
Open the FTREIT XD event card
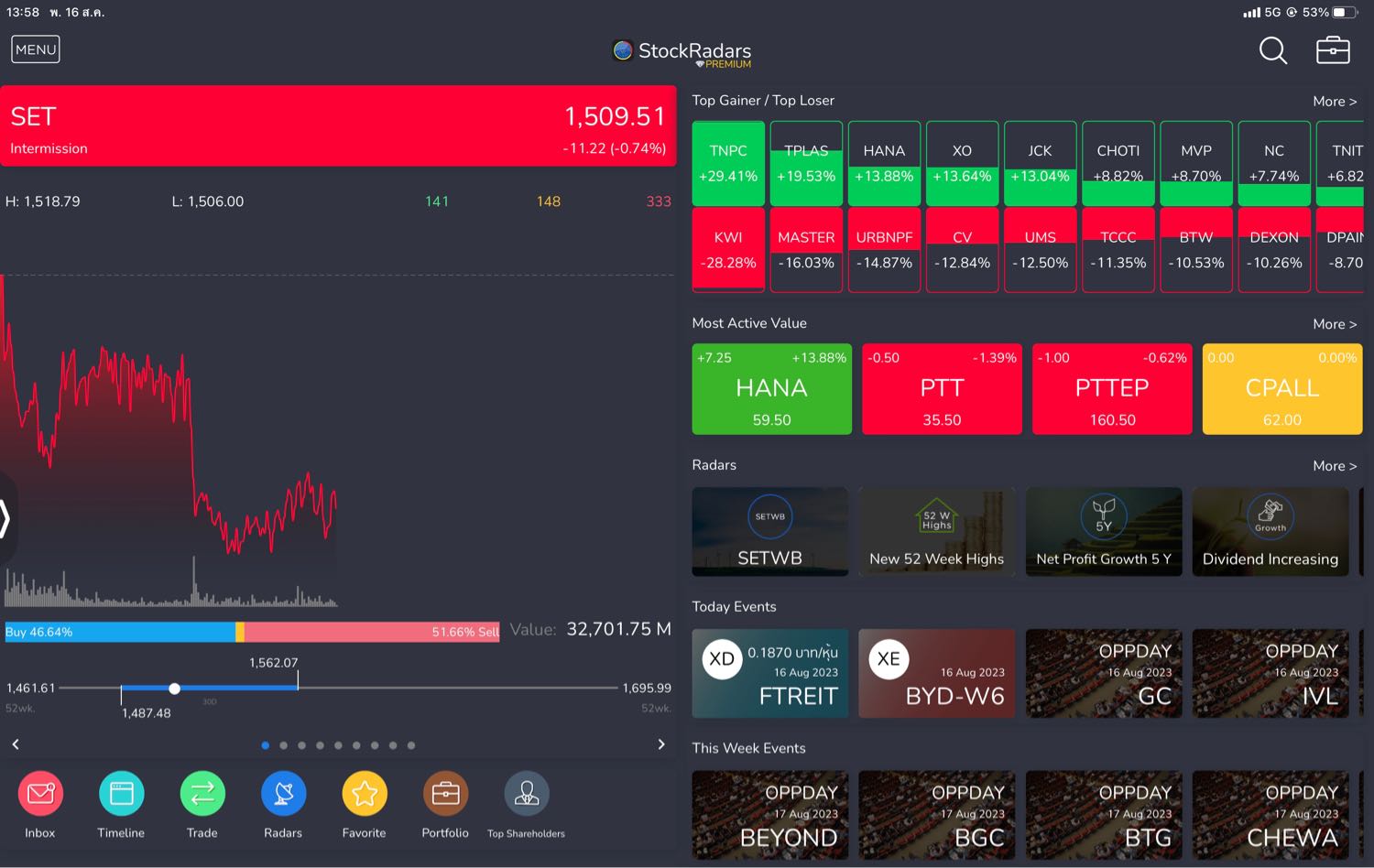(x=770, y=673)
